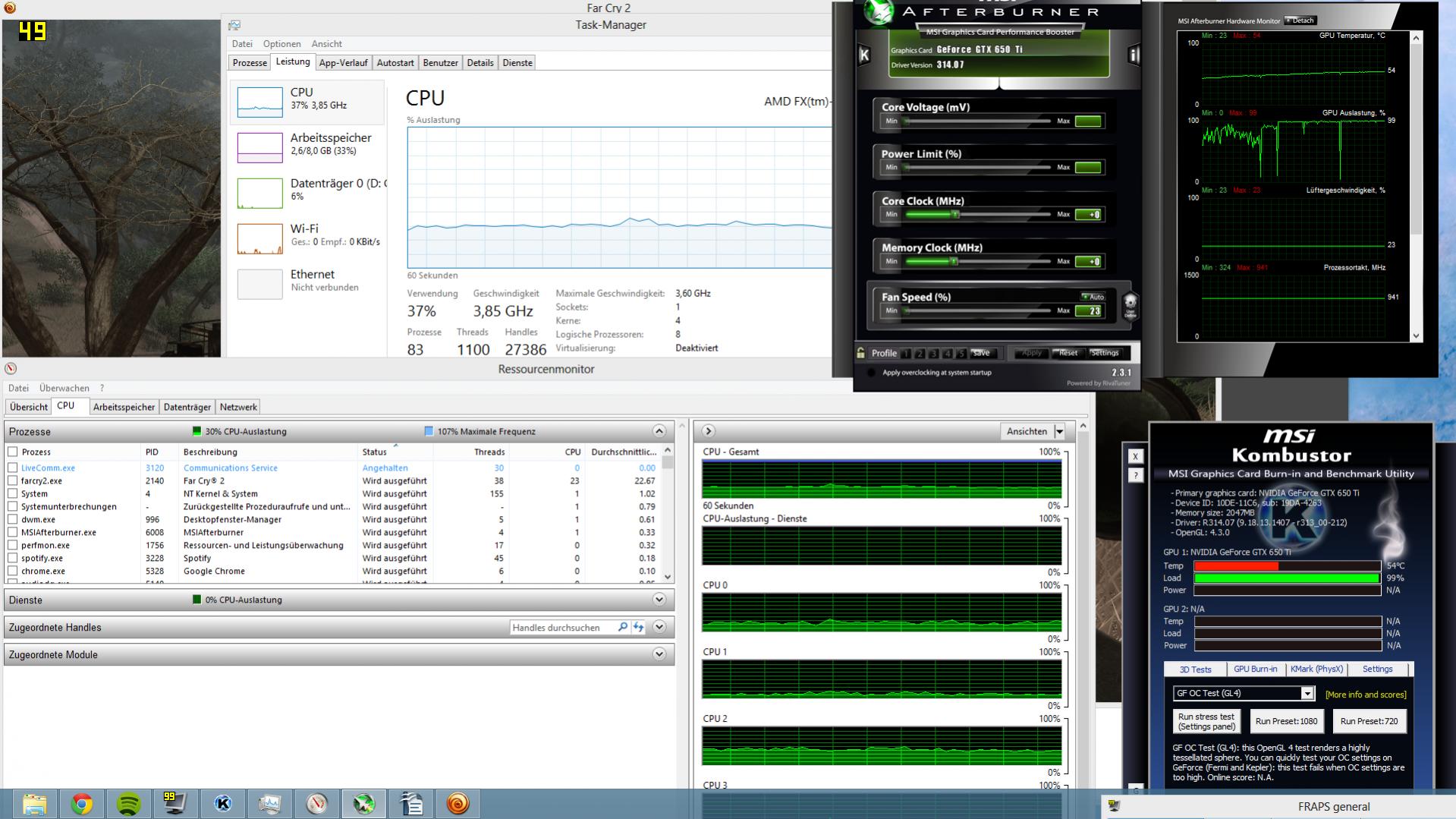
Task: Select Afterburner profile slot 5
Action: [961, 354]
